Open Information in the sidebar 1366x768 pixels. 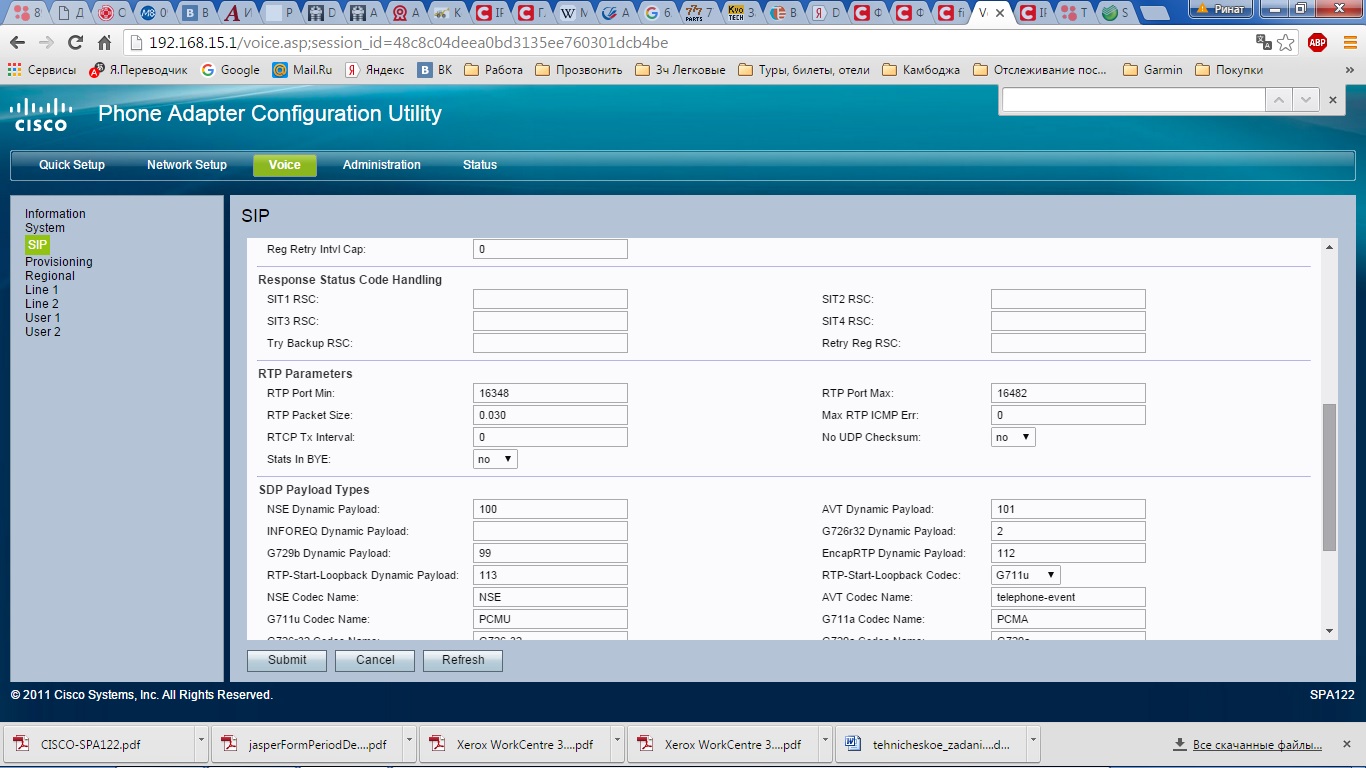tap(55, 214)
